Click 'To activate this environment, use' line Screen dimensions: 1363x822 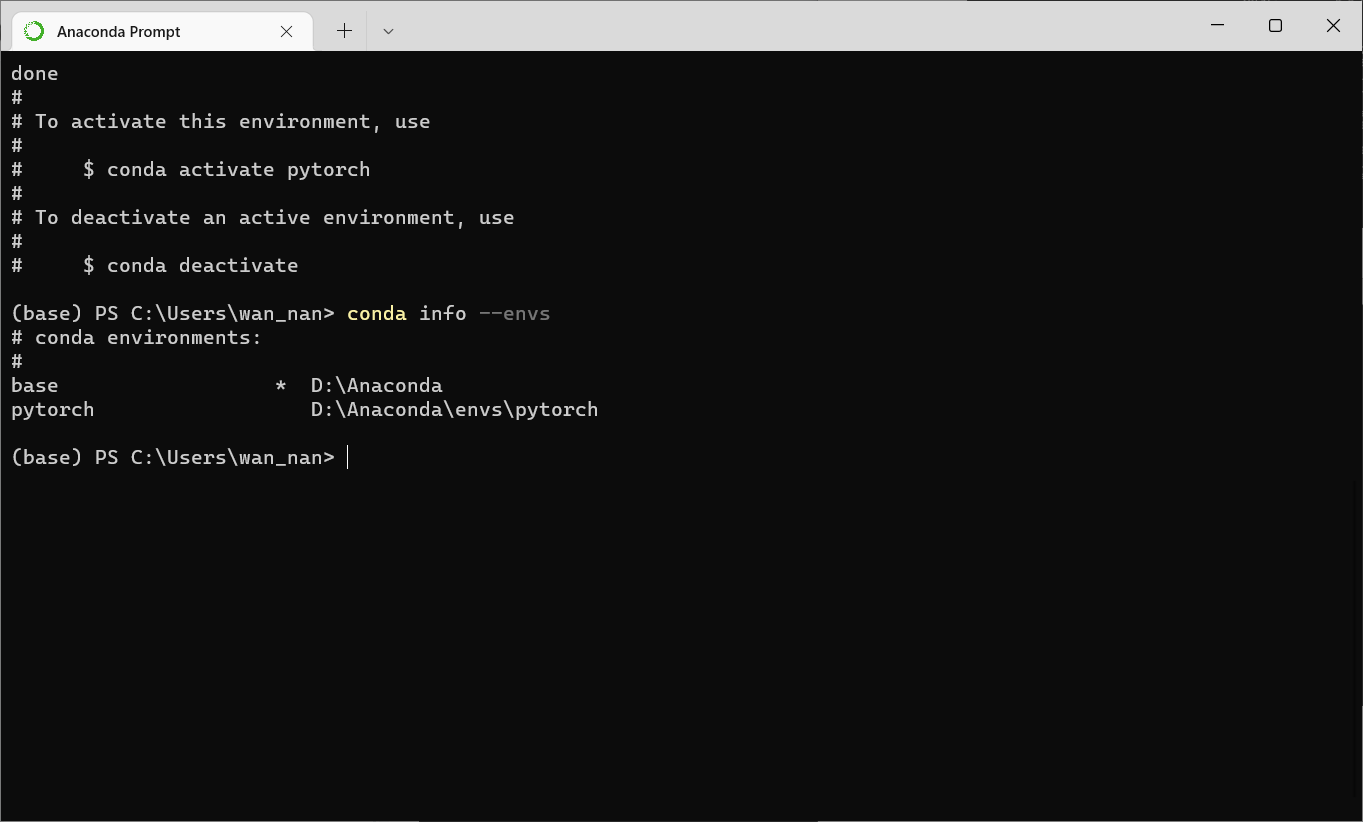click(x=221, y=121)
